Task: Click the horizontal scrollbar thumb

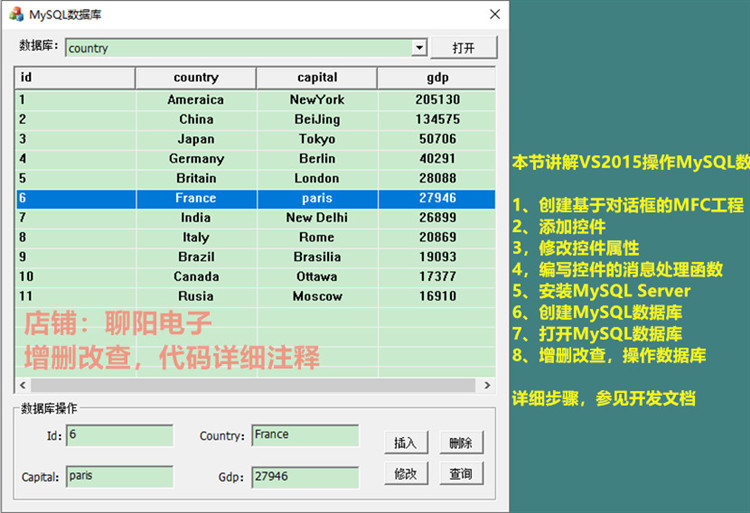Action: coord(253,385)
